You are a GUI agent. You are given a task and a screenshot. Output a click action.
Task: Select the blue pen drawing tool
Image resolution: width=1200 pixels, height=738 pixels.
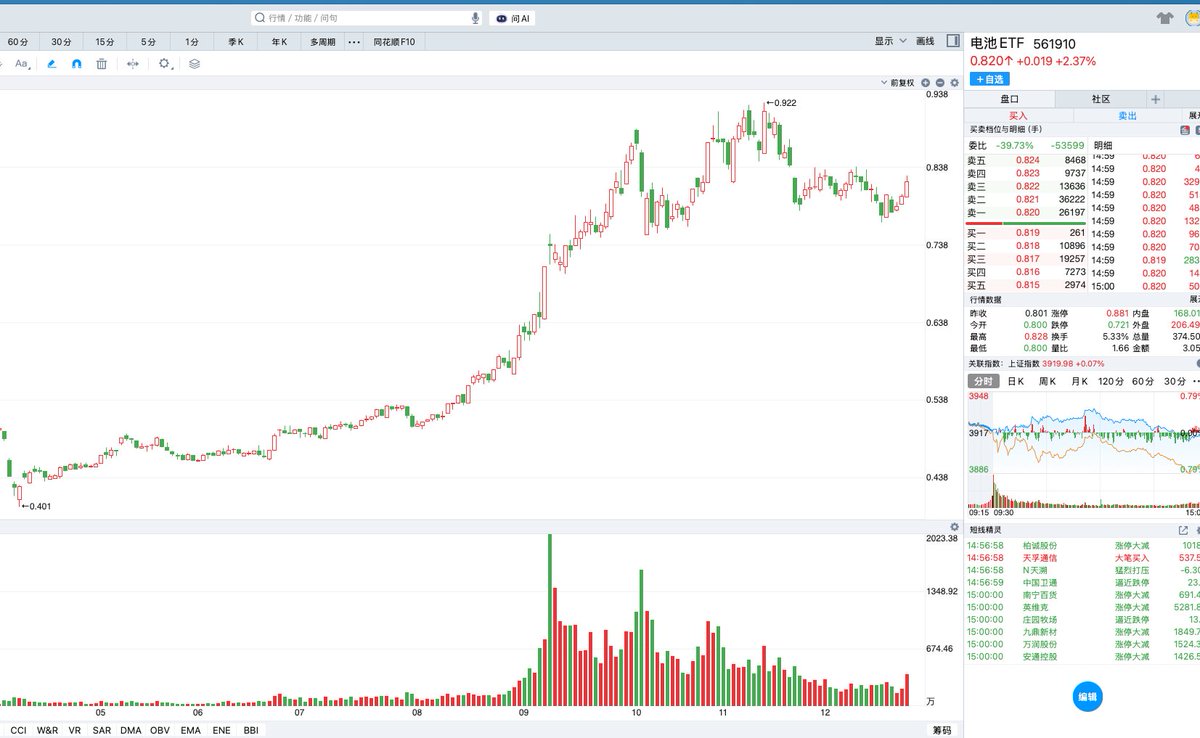tap(52, 63)
